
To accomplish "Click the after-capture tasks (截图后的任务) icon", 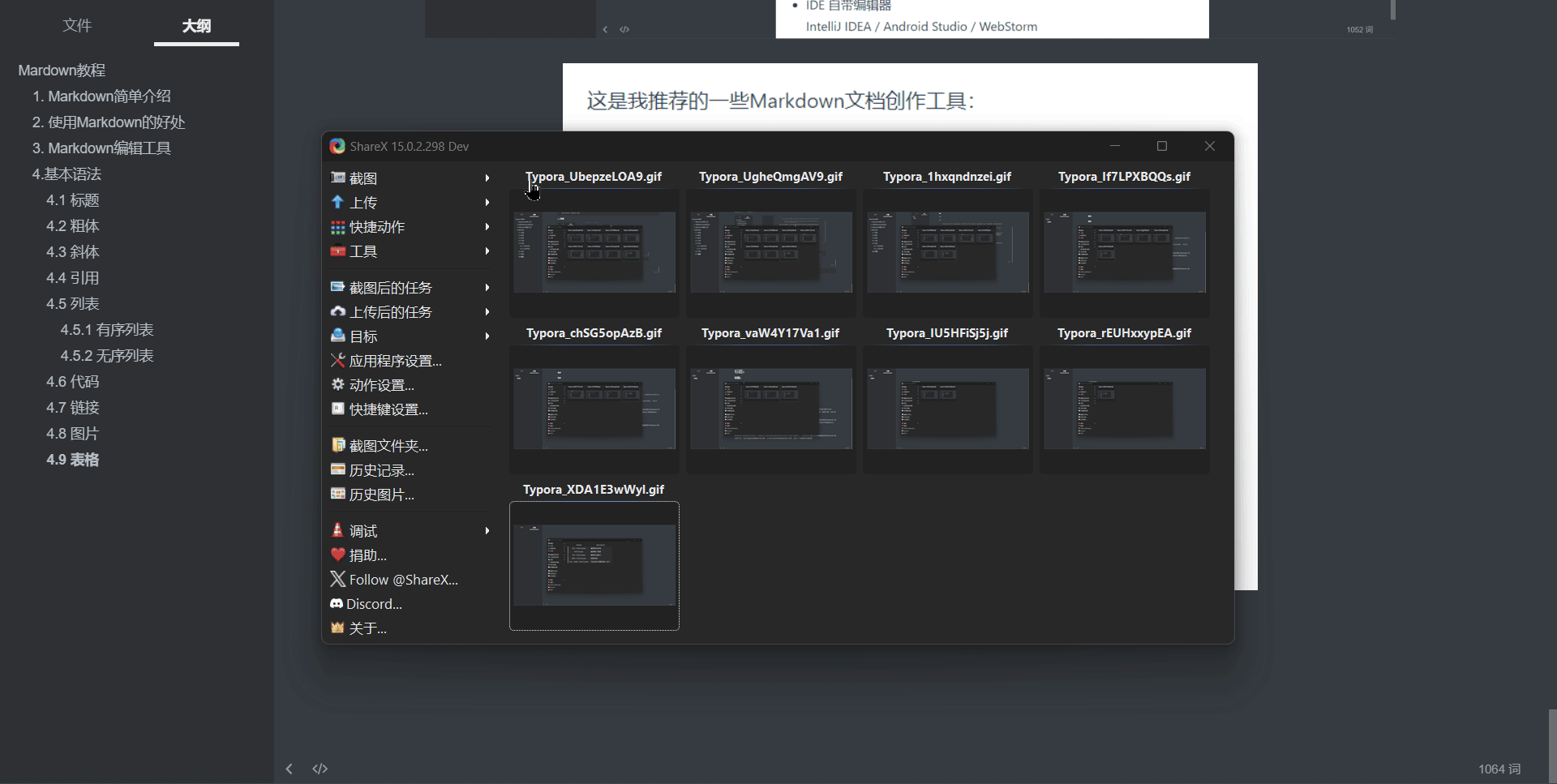I will pyautogui.click(x=338, y=287).
